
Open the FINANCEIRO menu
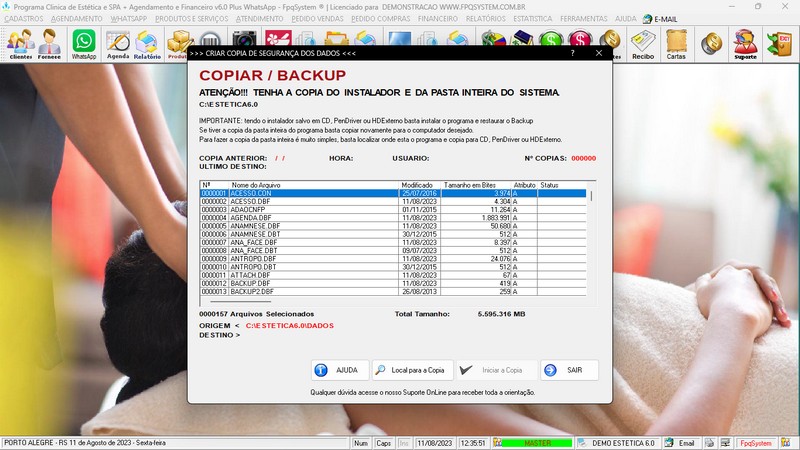[438, 19]
